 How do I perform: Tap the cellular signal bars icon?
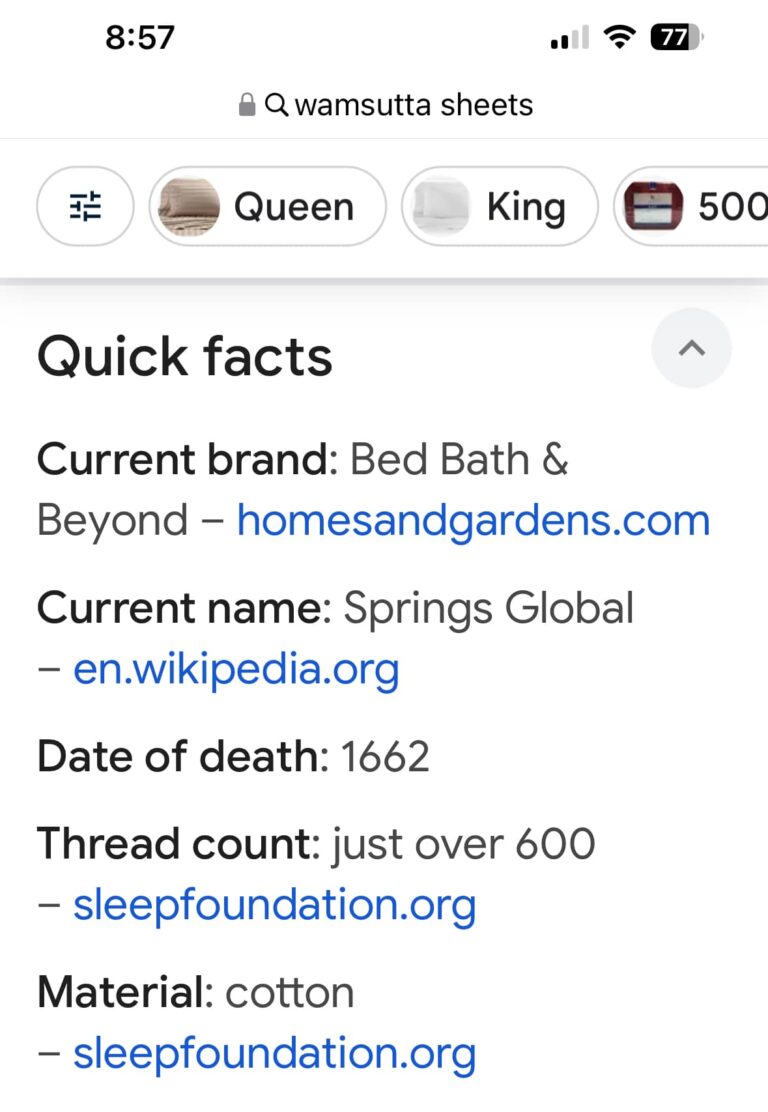(570, 39)
